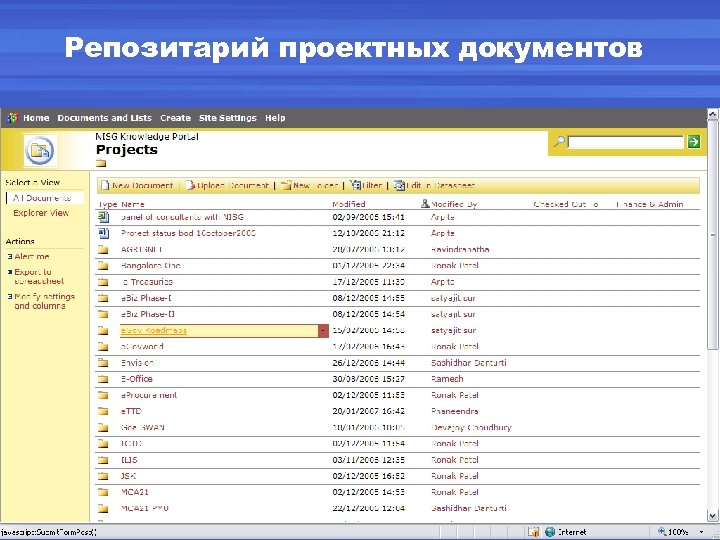Viewport: 720px width, 540px height.
Task: Sort by the Checked Out To column
Action: (x=566, y=204)
